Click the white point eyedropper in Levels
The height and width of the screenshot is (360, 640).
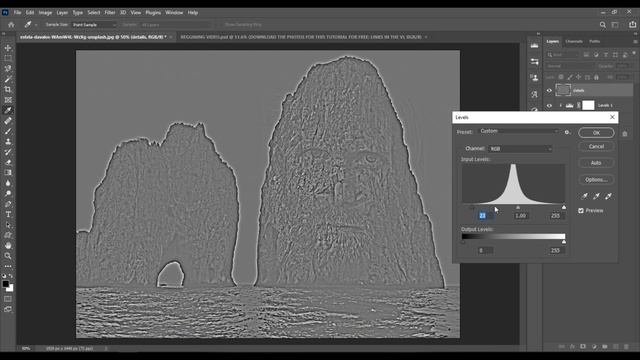coord(608,196)
